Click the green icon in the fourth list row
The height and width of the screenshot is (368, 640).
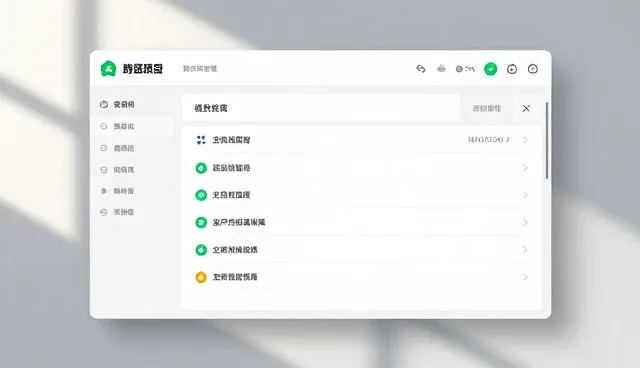[x=201, y=222]
